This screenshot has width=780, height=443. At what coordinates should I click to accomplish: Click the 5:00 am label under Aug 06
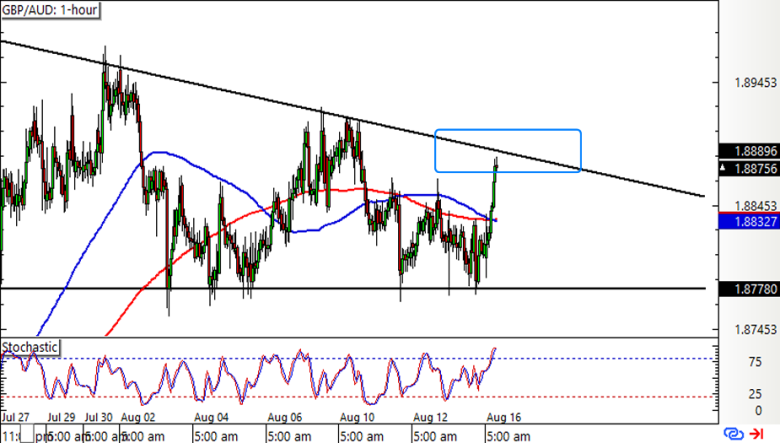coord(290,437)
